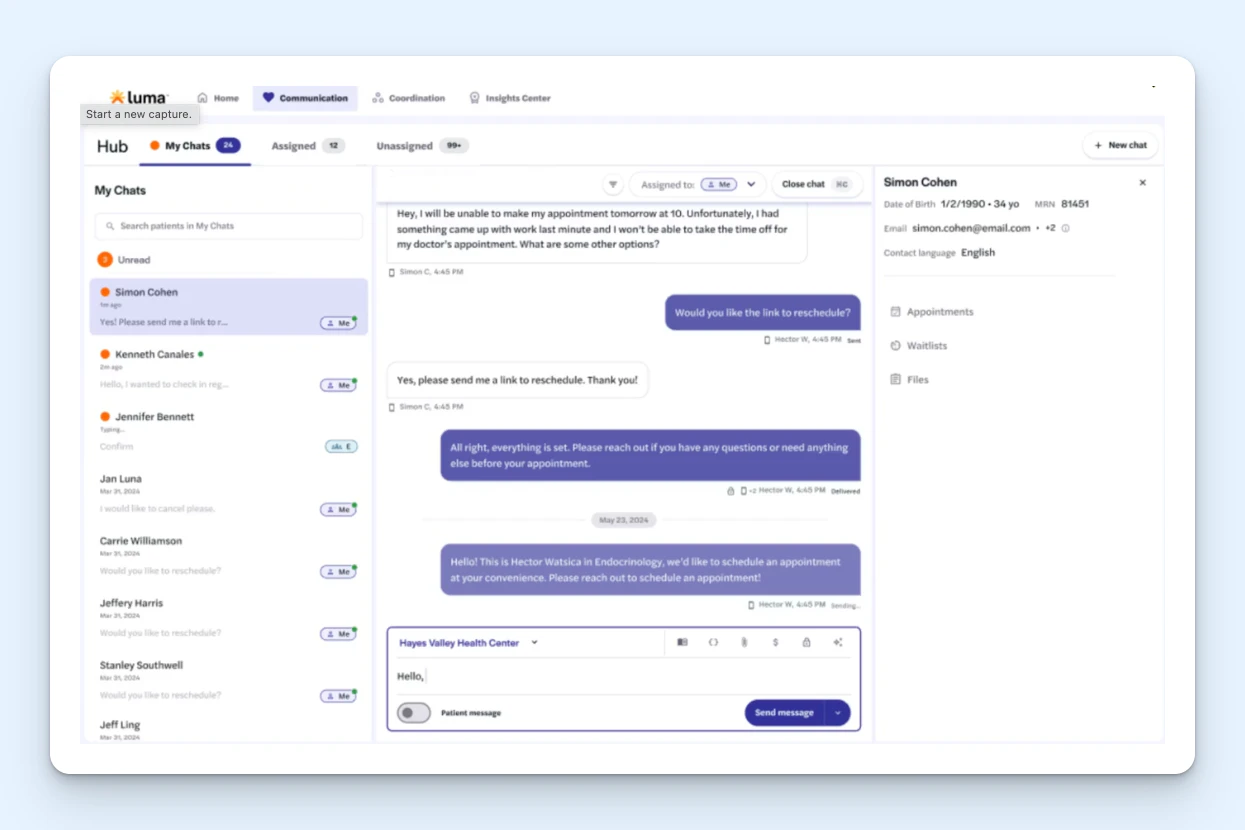Switch to the My Chats tab

[195, 146]
